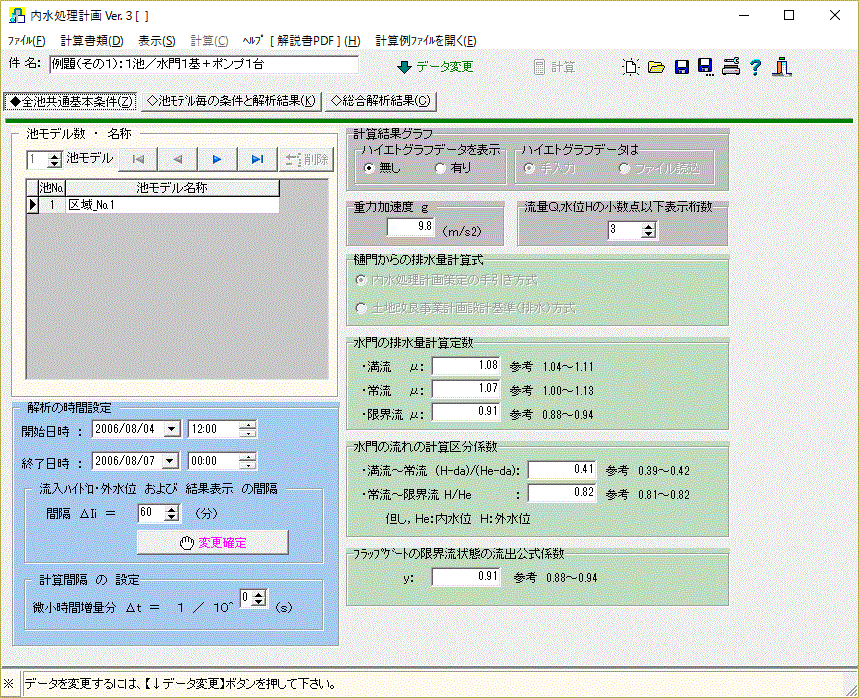Select the ハイエトグラフデータを表示 無し radio button
This screenshot has width=859, height=698.
[371, 169]
